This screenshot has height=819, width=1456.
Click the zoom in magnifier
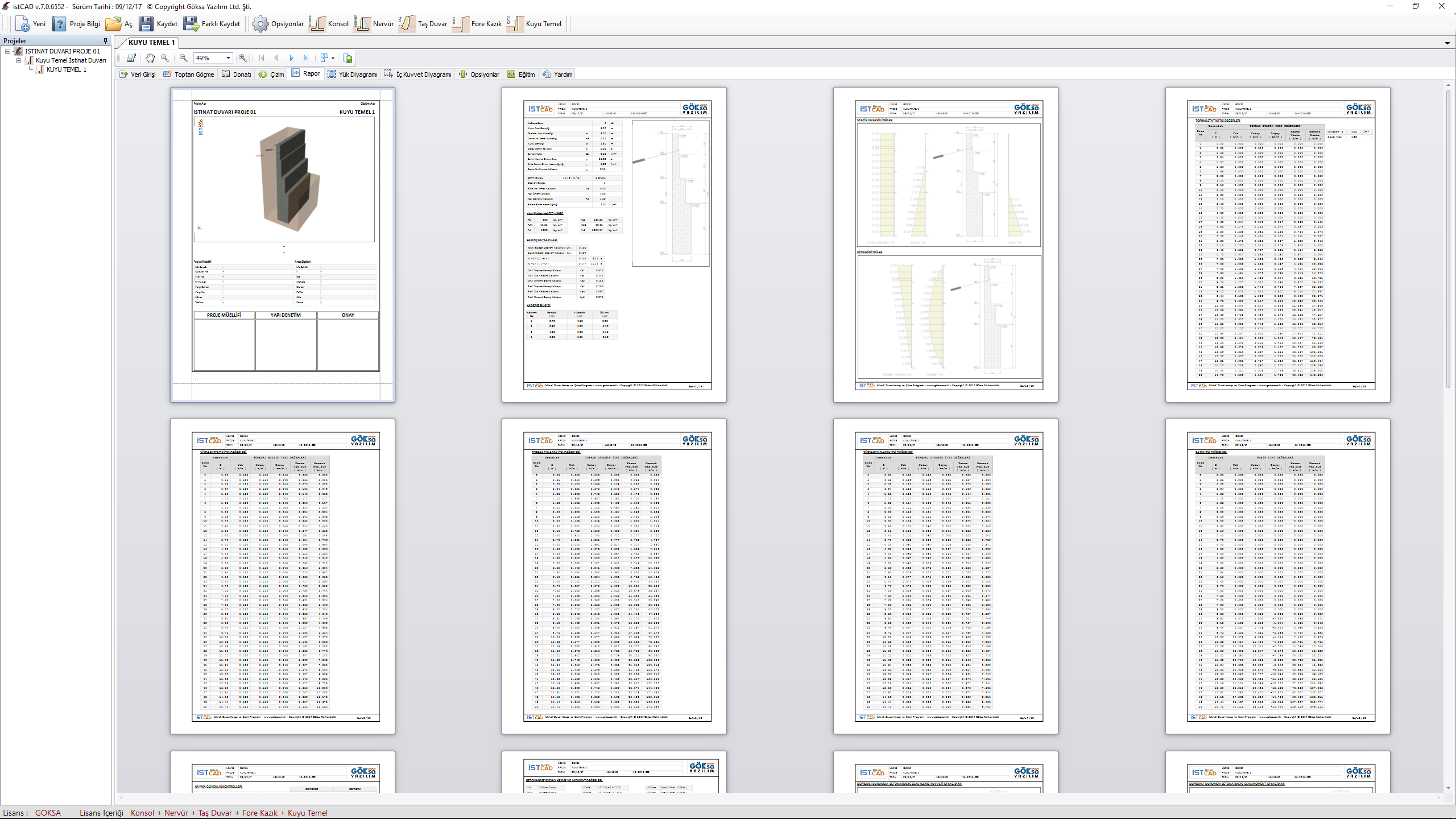point(243,58)
